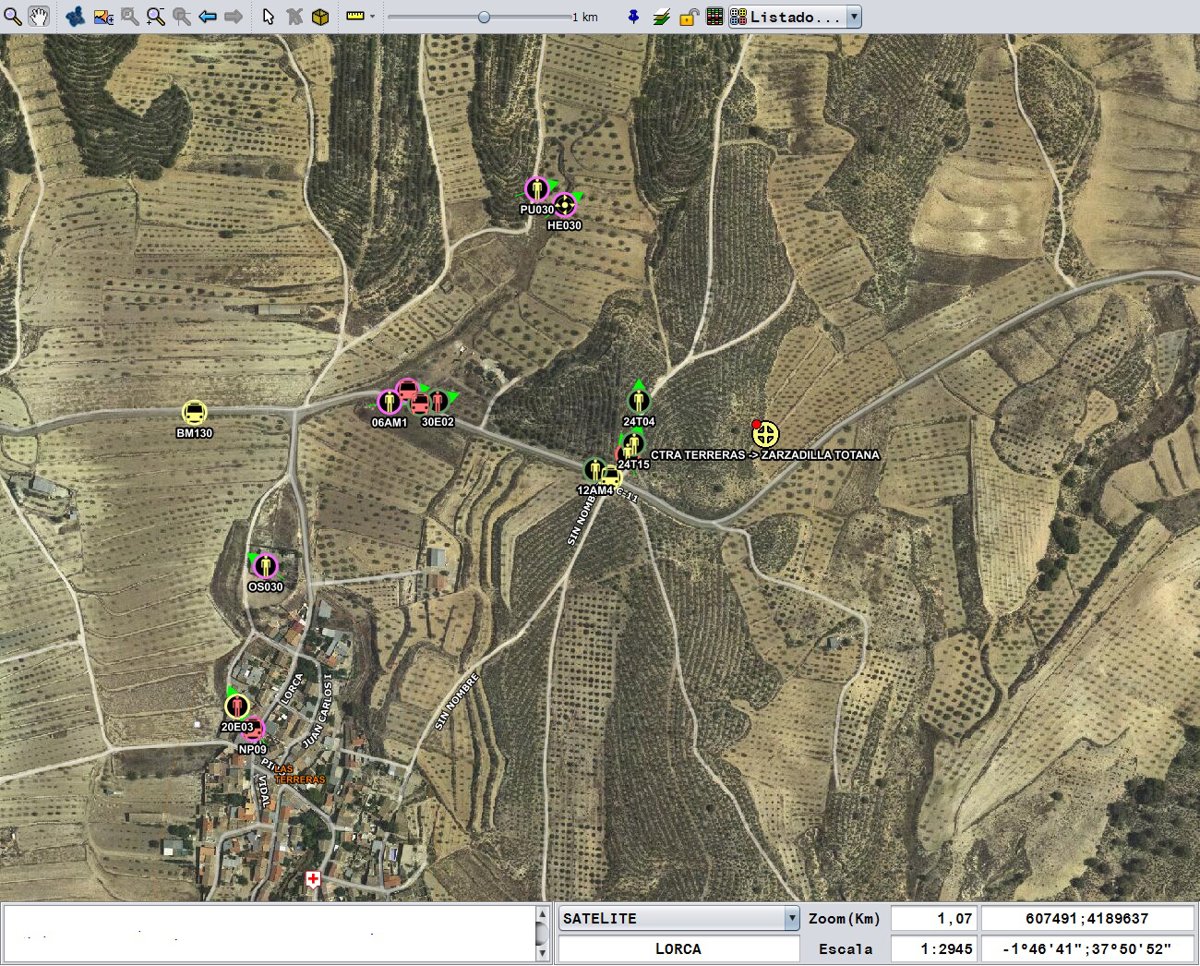Open ruler tool dropdown arrow
The image size is (1200, 966).
[x=372, y=16]
